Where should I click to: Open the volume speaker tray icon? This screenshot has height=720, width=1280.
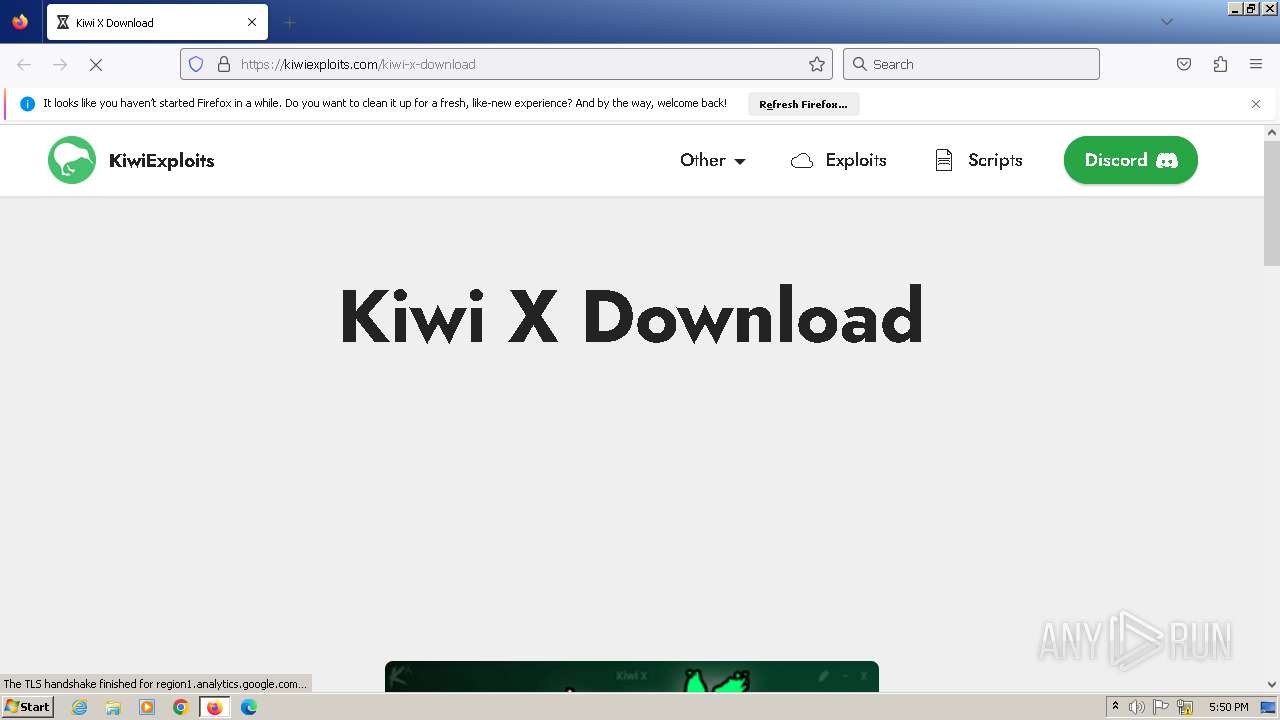[x=1137, y=707]
